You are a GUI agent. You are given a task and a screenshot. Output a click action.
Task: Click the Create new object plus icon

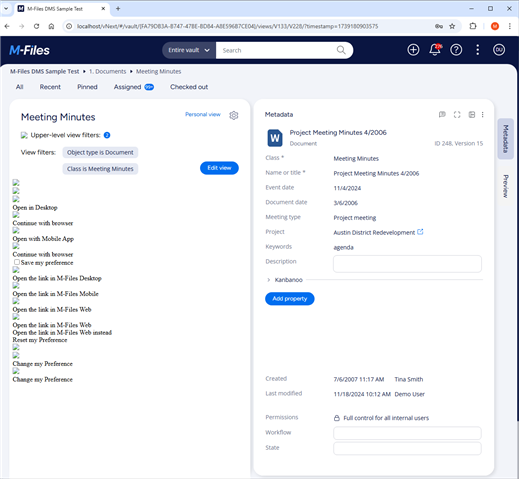pos(413,50)
